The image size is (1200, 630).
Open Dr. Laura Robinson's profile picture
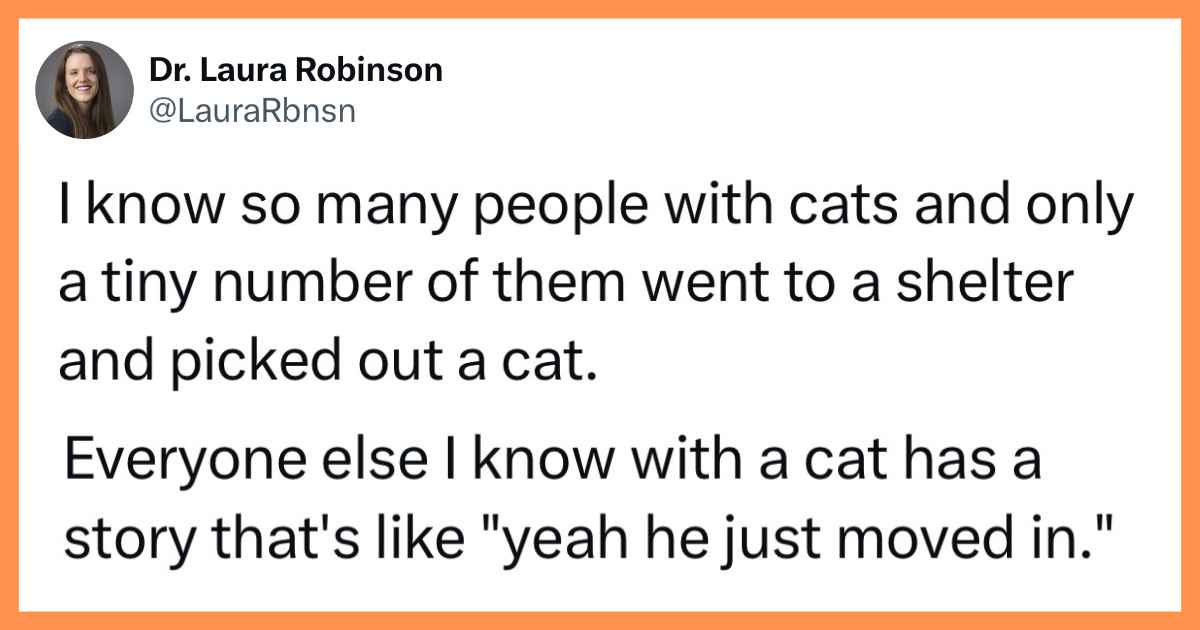[x=84, y=90]
